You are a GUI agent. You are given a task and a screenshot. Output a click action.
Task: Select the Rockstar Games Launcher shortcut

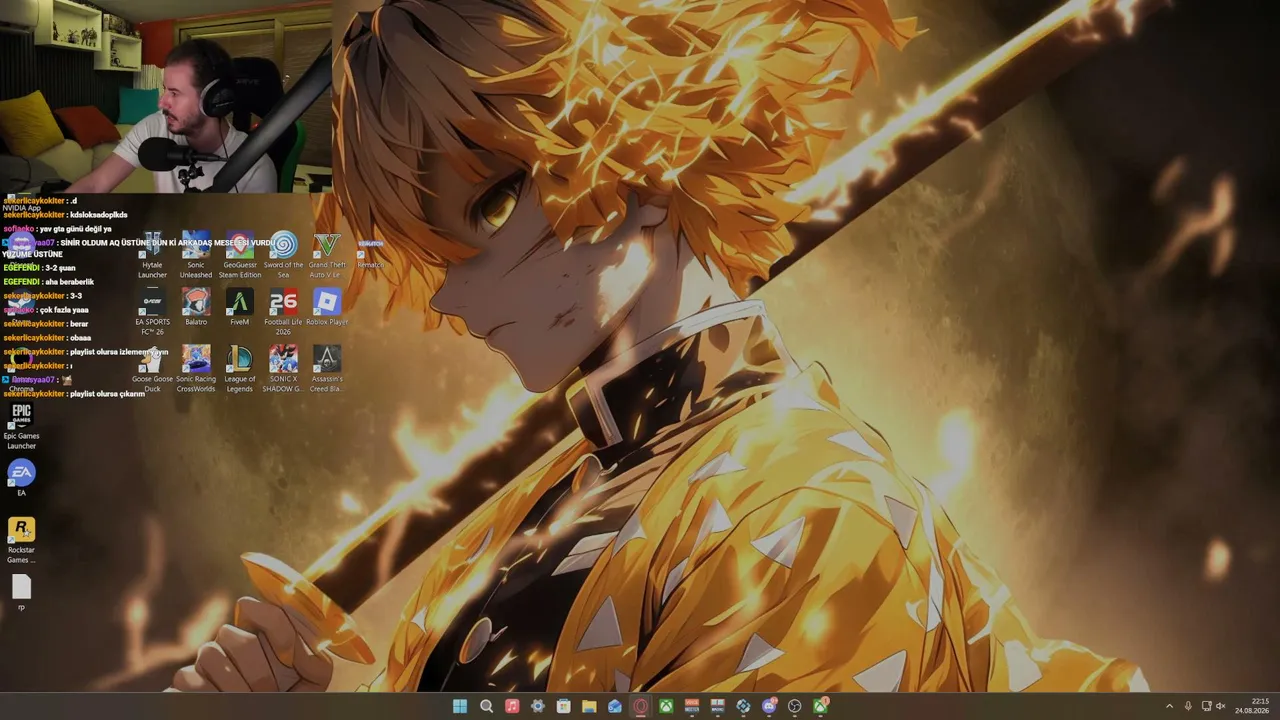coord(21,540)
